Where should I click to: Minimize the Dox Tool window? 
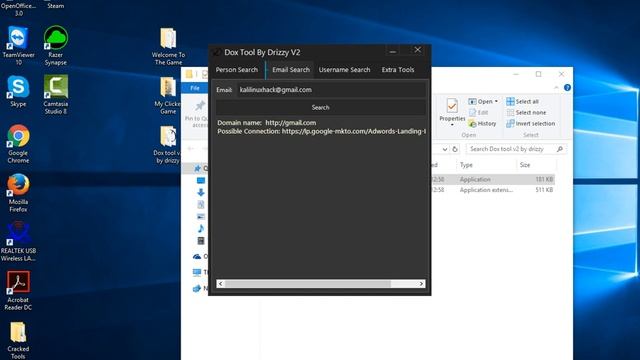coord(393,51)
